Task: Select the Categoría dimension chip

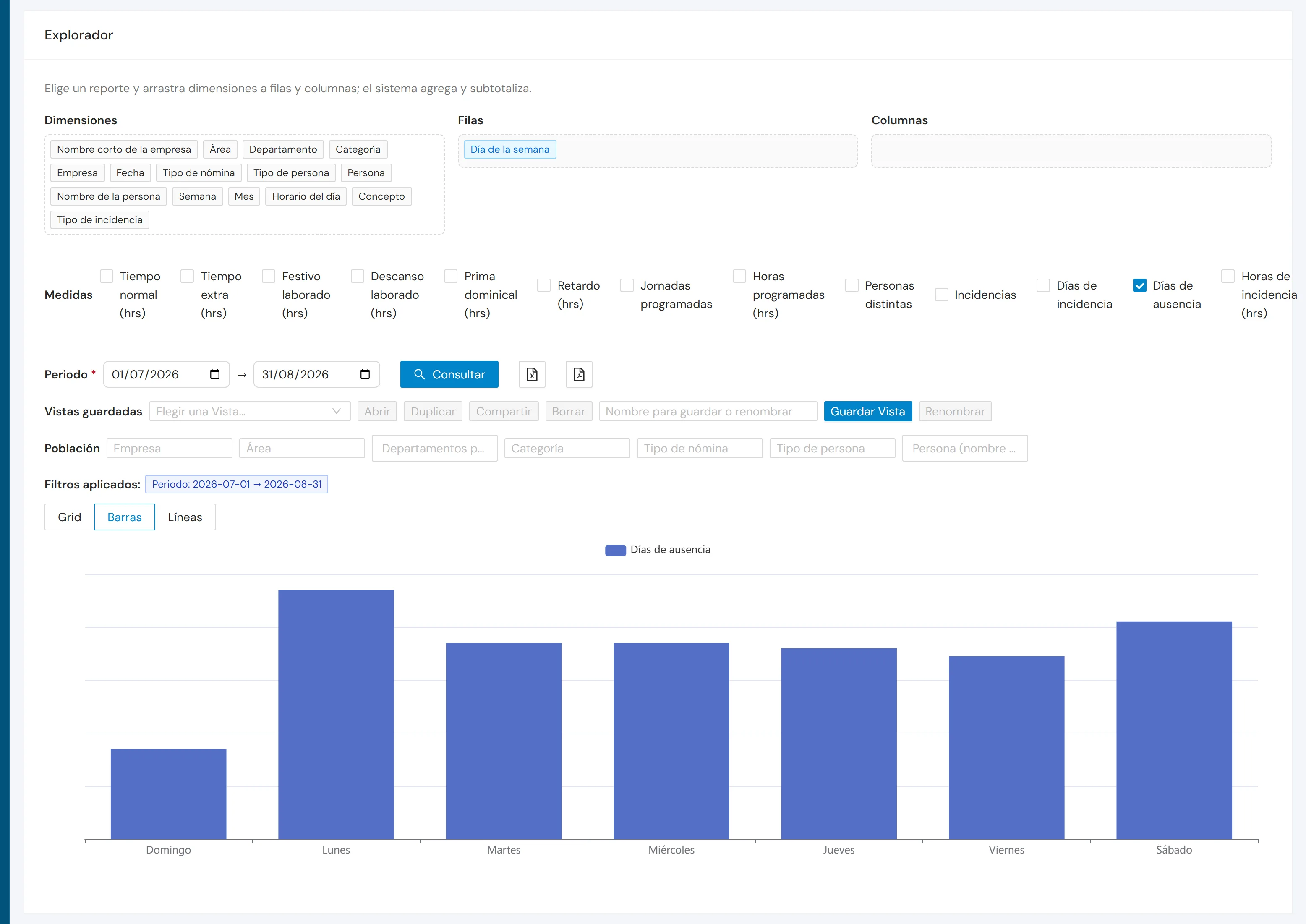Action: click(x=358, y=150)
